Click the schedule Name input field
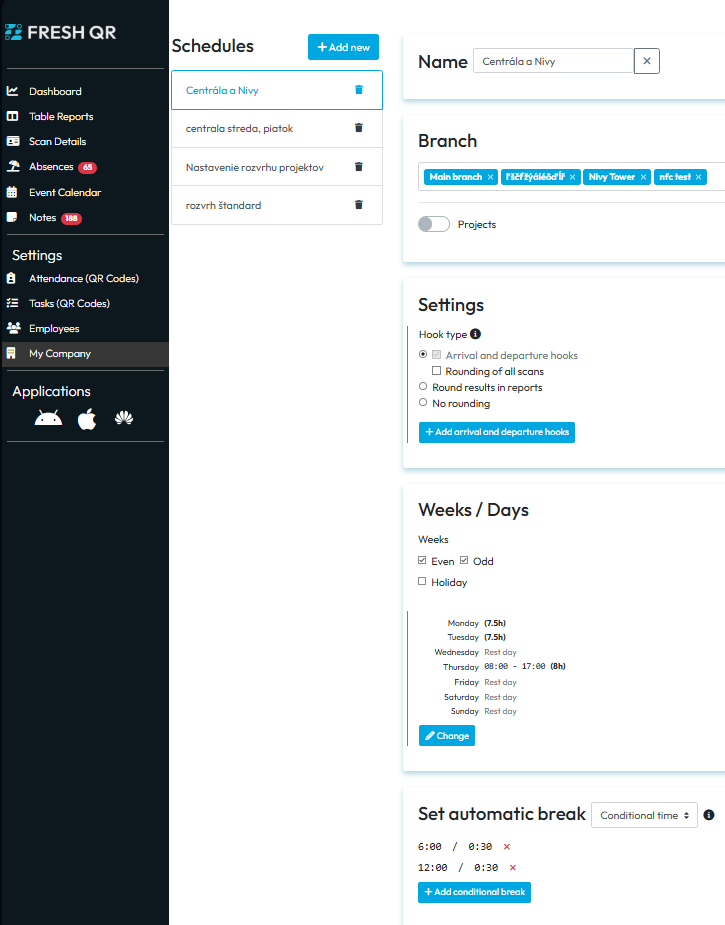Screen dimensions: 725x925 tap(553, 61)
